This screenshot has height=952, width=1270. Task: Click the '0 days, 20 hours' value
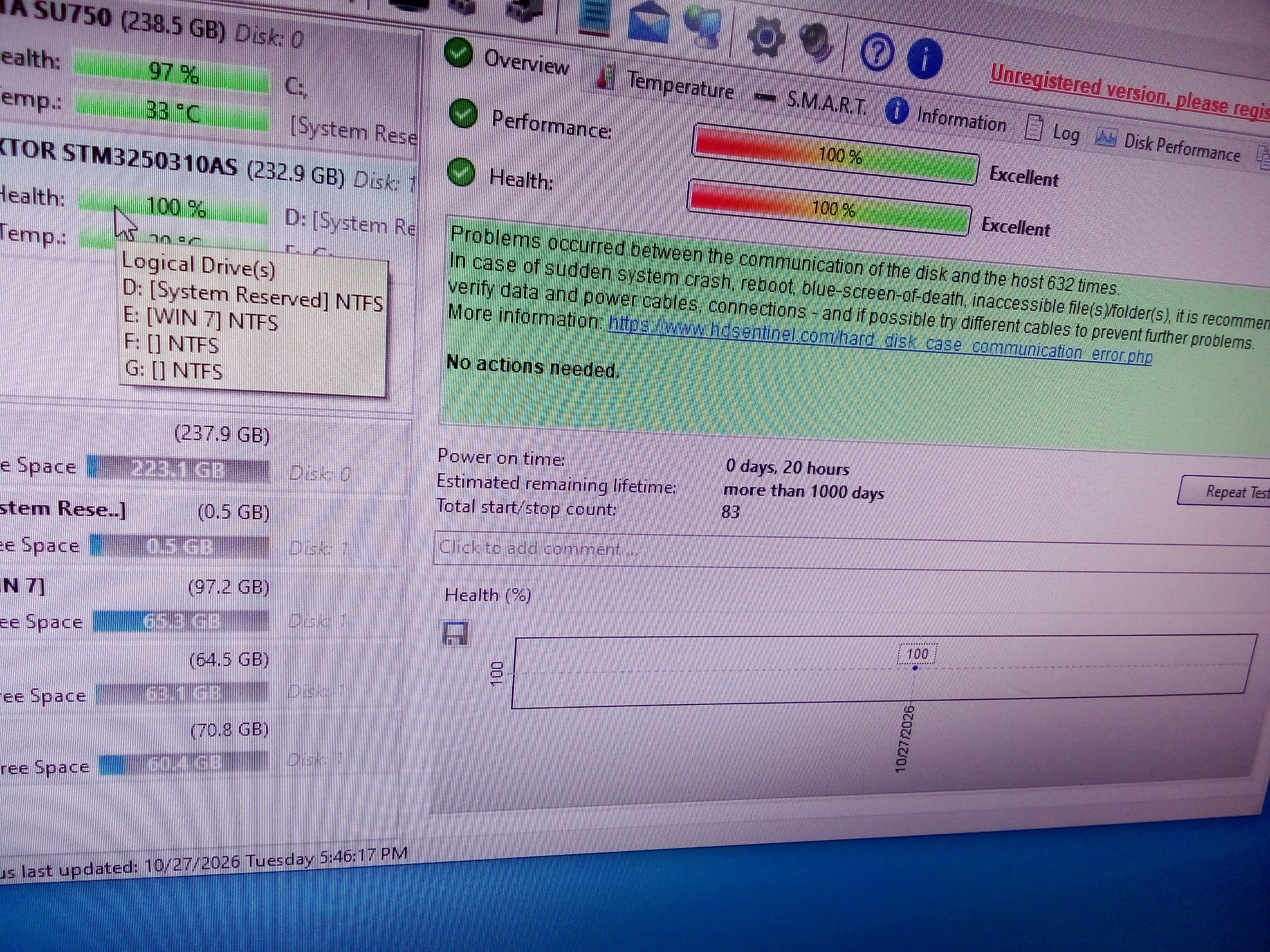click(787, 467)
